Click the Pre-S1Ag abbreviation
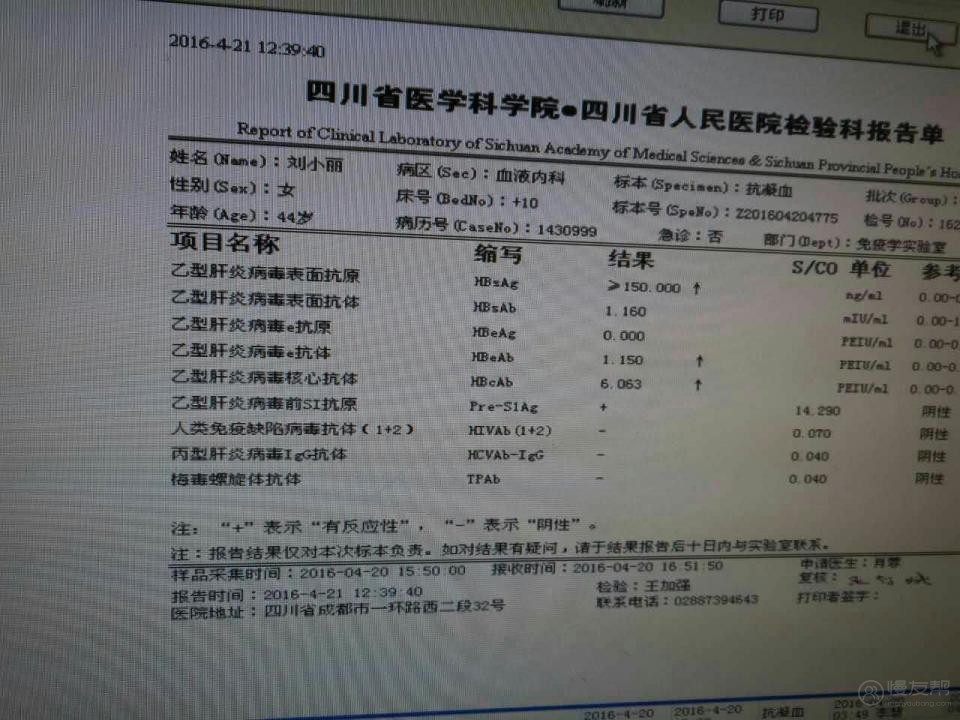The image size is (960, 720). tap(503, 407)
